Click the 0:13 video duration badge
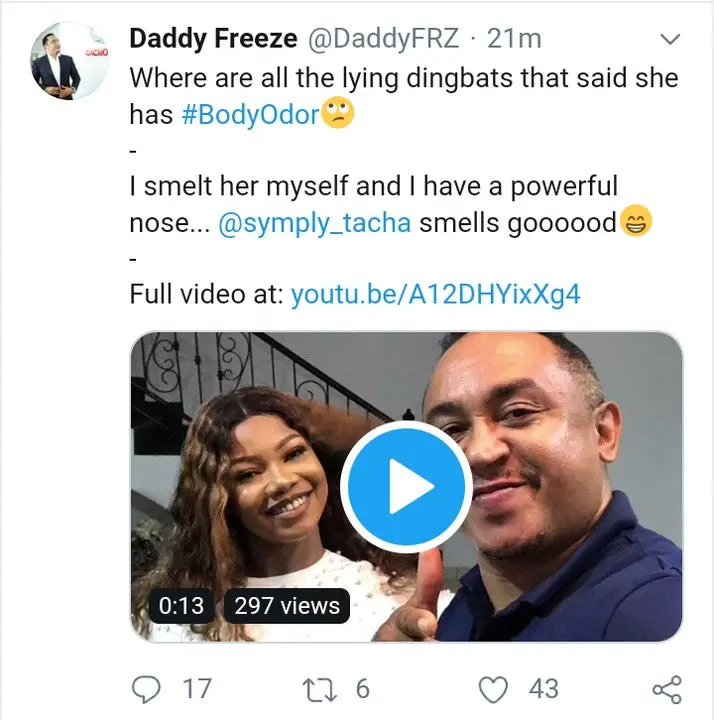 [x=181, y=606]
